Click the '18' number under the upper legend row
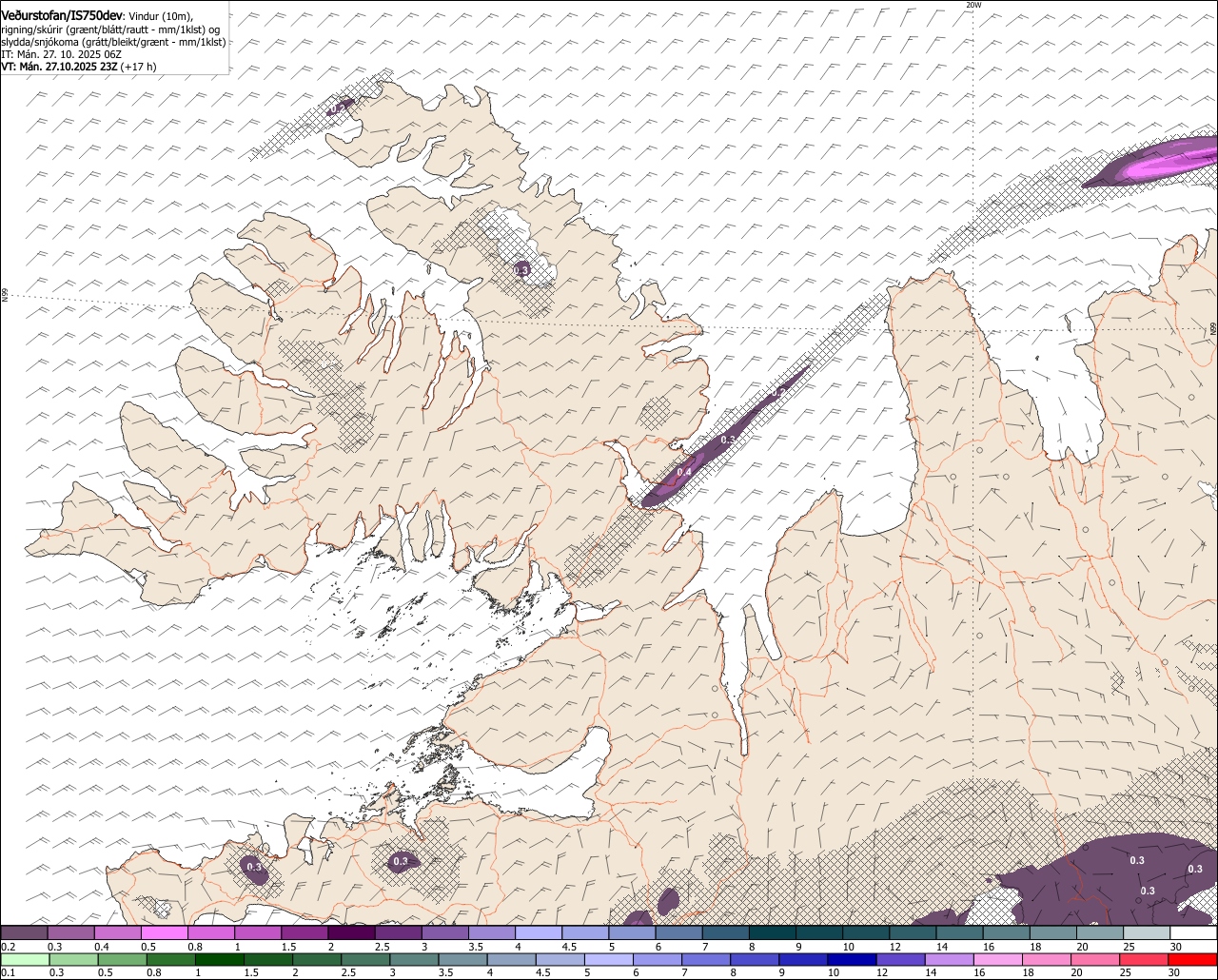The image size is (1218, 980). pyautogui.click(x=1035, y=947)
